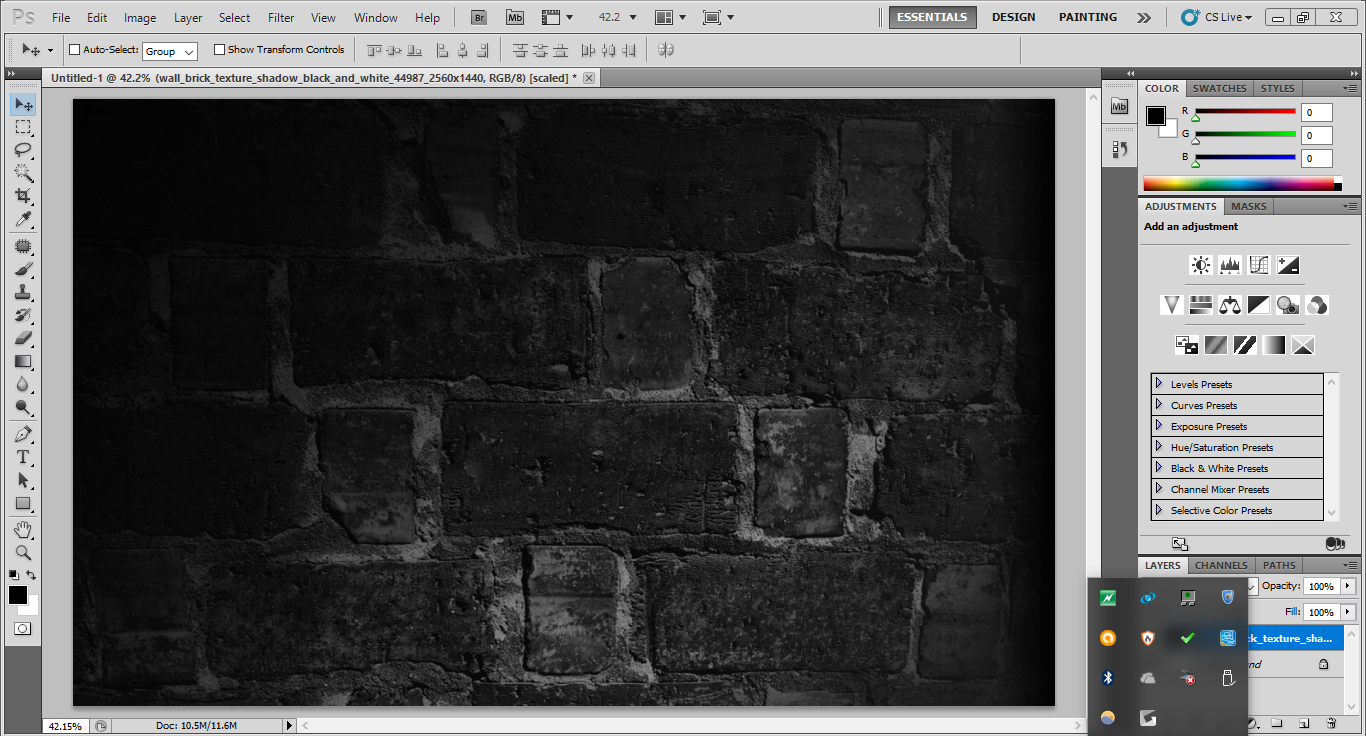Click the green checkmark tray icon
This screenshot has height=736, width=1366.
pyautogui.click(x=1187, y=638)
